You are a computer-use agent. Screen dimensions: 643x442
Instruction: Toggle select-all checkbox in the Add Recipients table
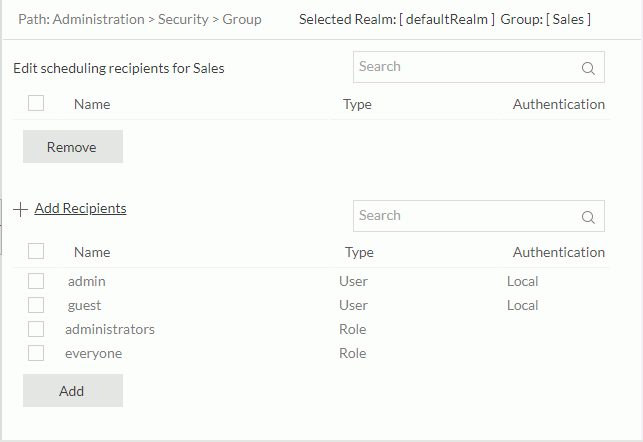click(x=36, y=251)
